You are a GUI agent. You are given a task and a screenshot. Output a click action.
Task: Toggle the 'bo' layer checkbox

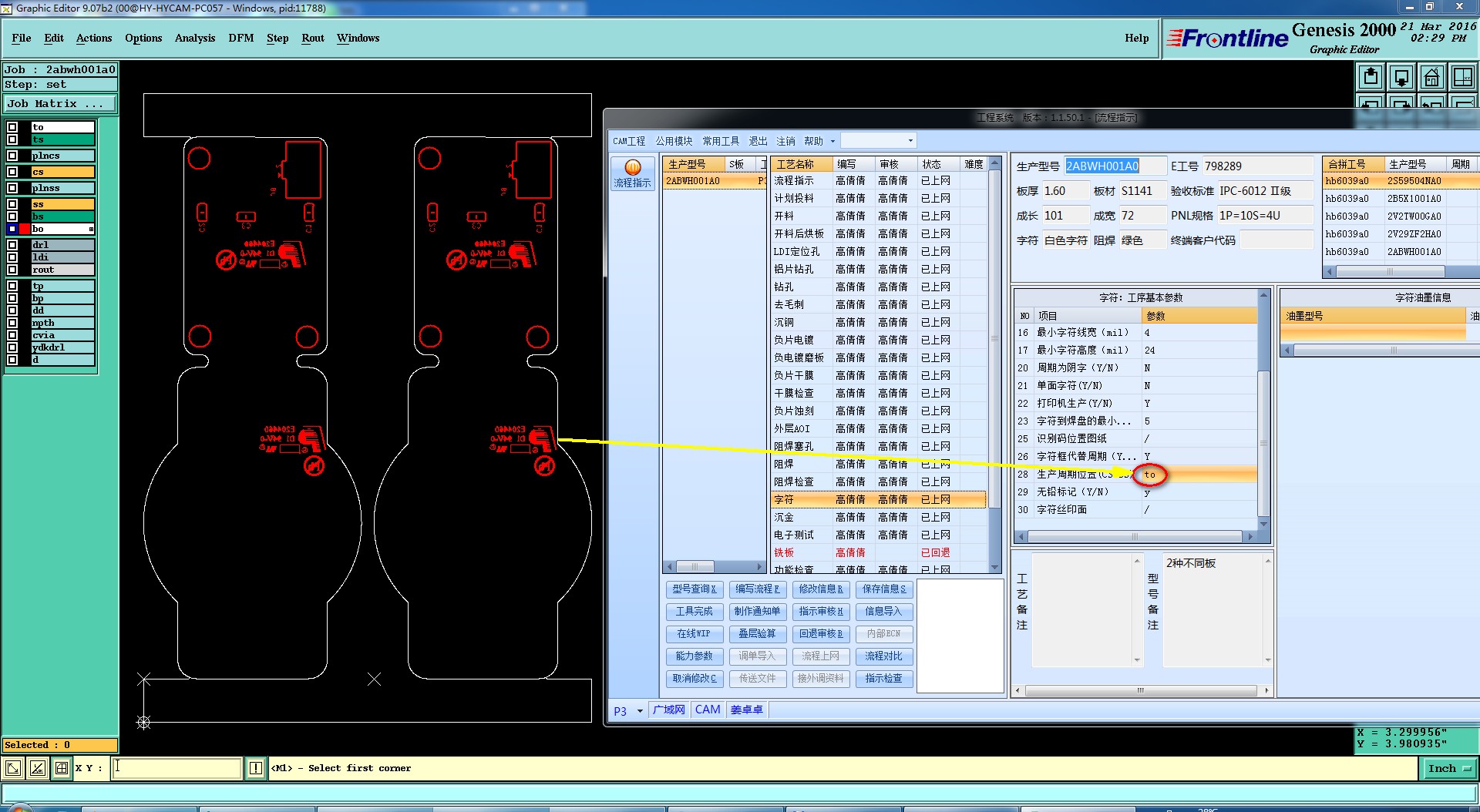point(12,229)
